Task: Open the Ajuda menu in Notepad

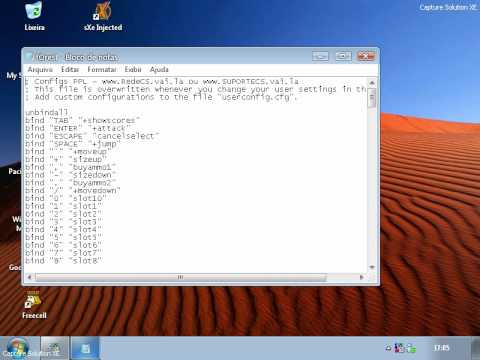Action: [159, 70]
